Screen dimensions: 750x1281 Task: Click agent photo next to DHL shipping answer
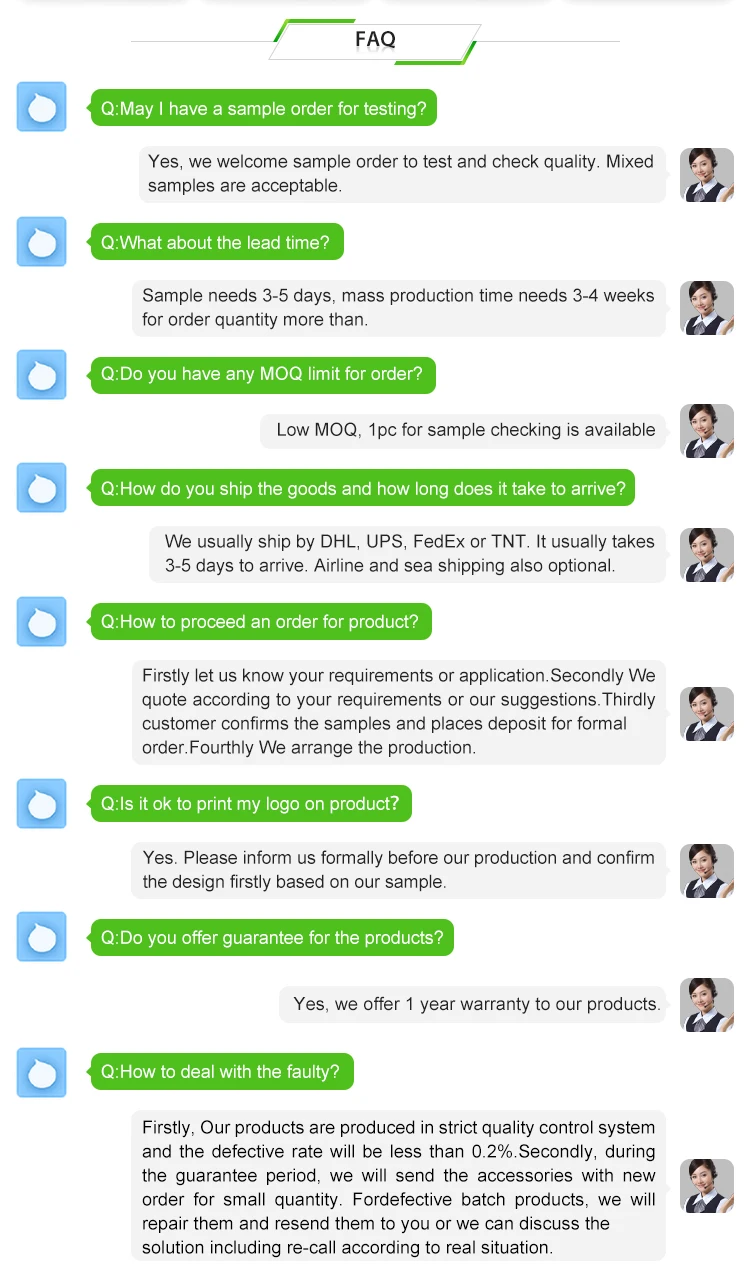[707, 554]
